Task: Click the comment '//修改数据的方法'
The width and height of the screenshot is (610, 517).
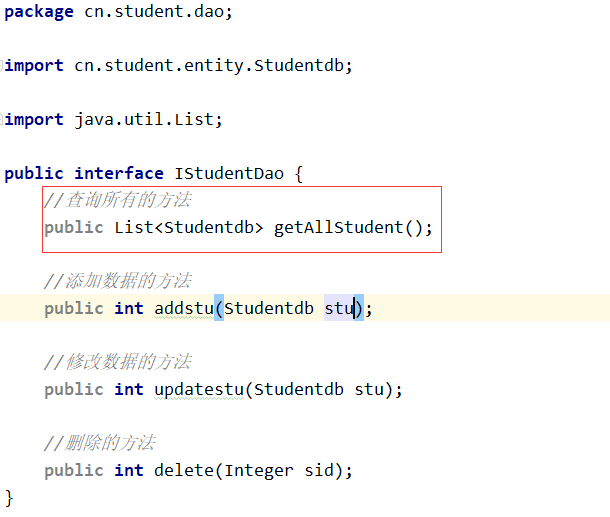Action: click(x=117, y=362)
